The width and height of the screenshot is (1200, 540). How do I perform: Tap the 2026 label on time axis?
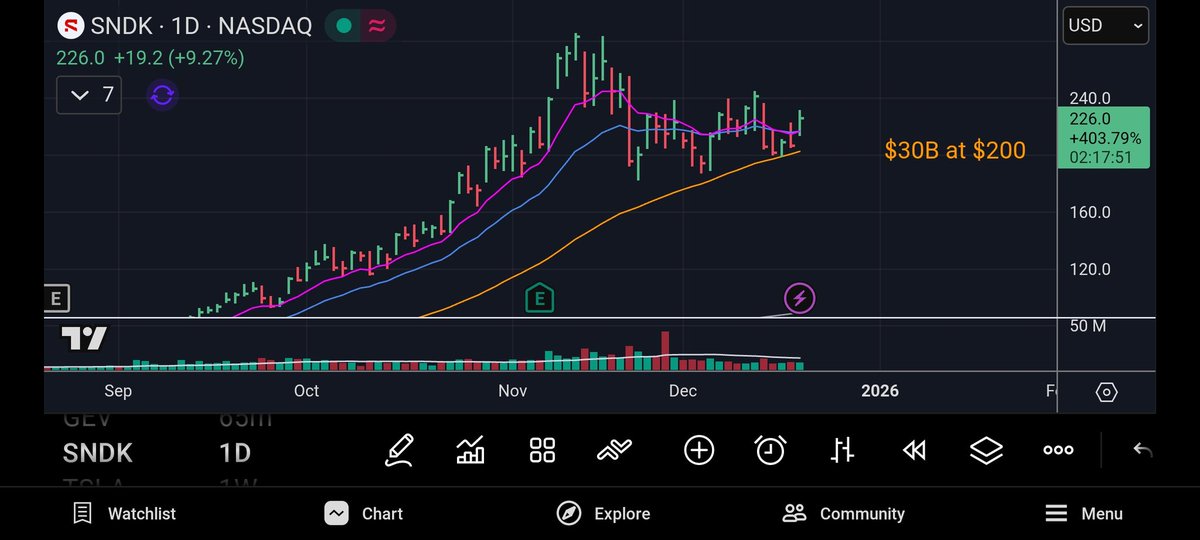tap(880, 391)
